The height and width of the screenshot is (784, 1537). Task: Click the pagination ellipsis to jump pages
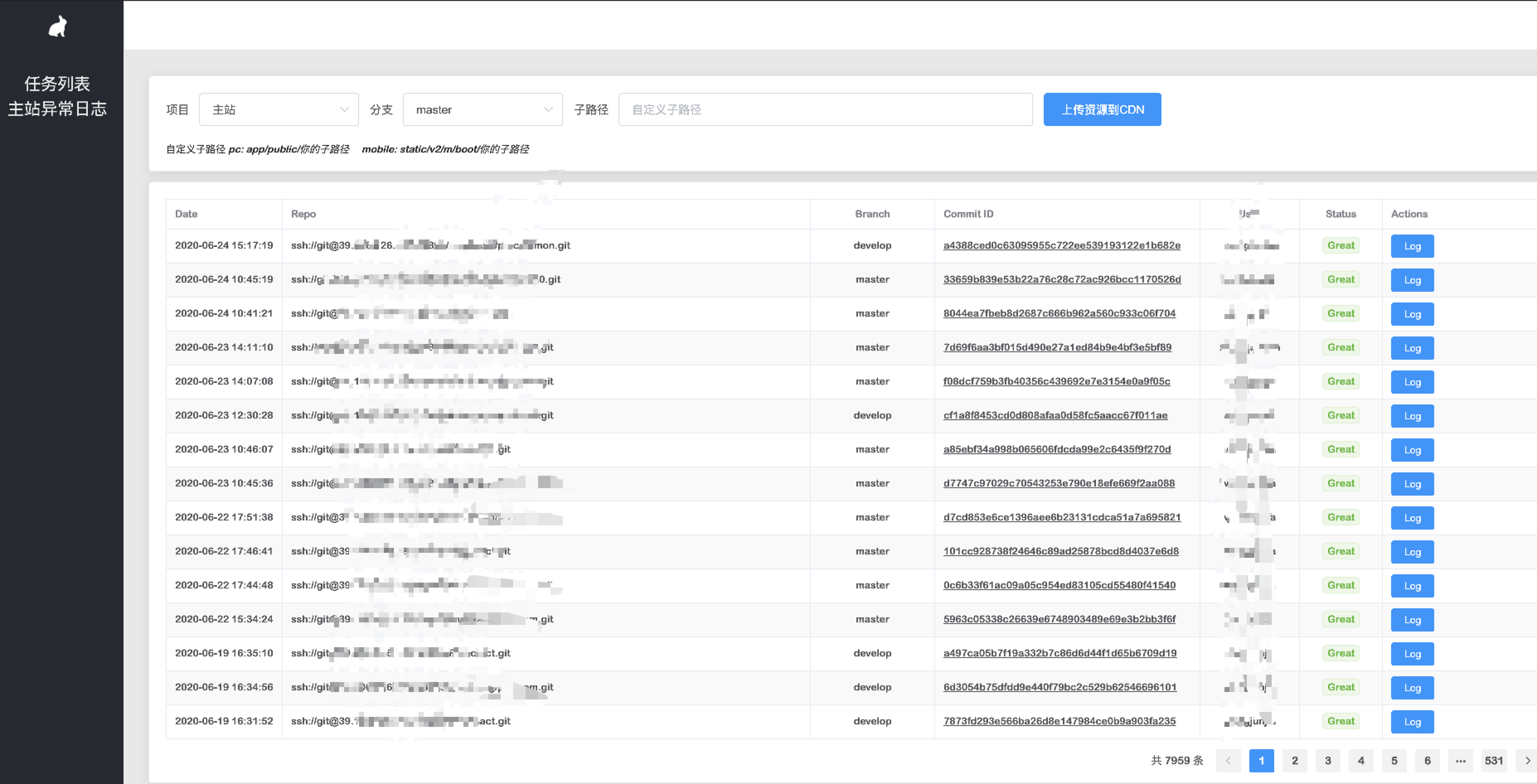[x=1461, y=761]
